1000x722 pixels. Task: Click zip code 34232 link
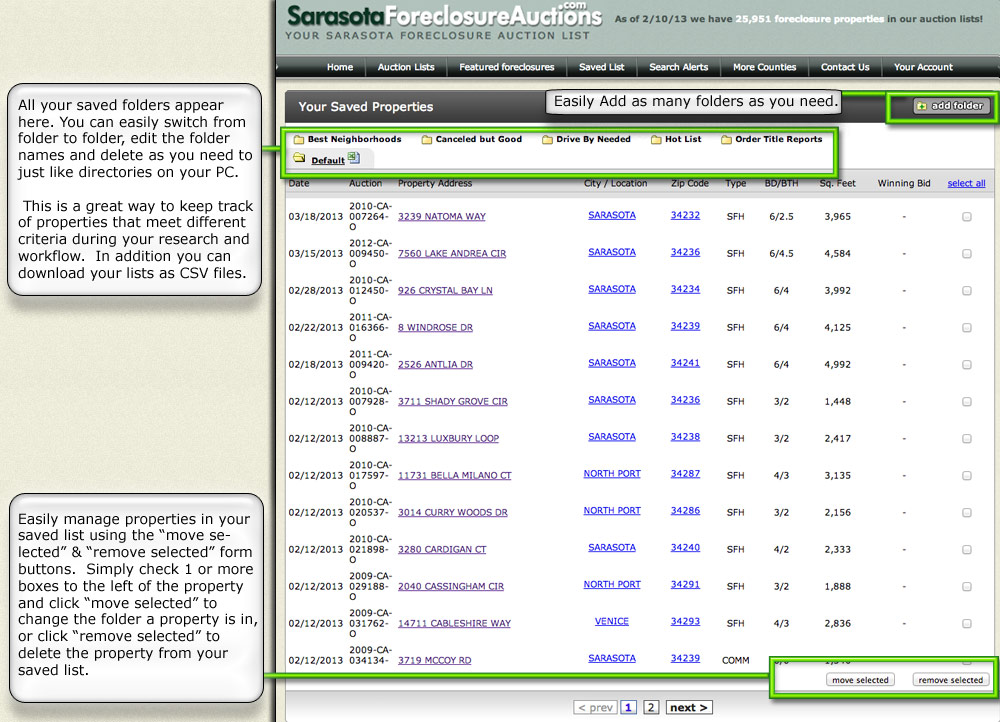click(685, 216)
